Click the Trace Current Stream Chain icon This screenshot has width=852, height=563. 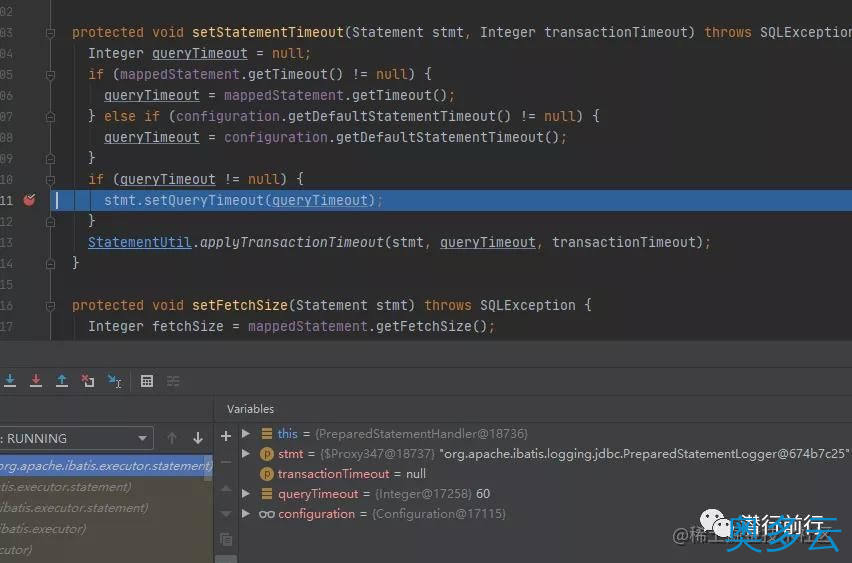click(173, 381)
